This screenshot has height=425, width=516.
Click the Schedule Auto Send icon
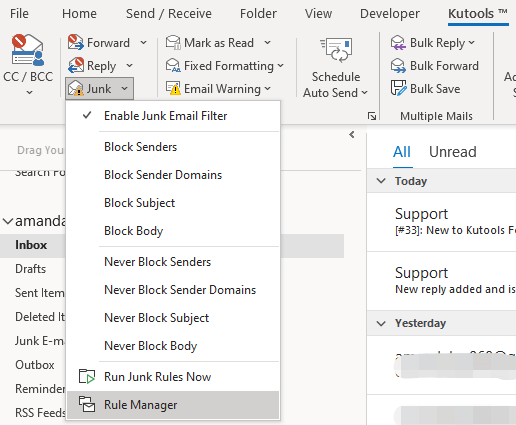[x=336, y=50]
